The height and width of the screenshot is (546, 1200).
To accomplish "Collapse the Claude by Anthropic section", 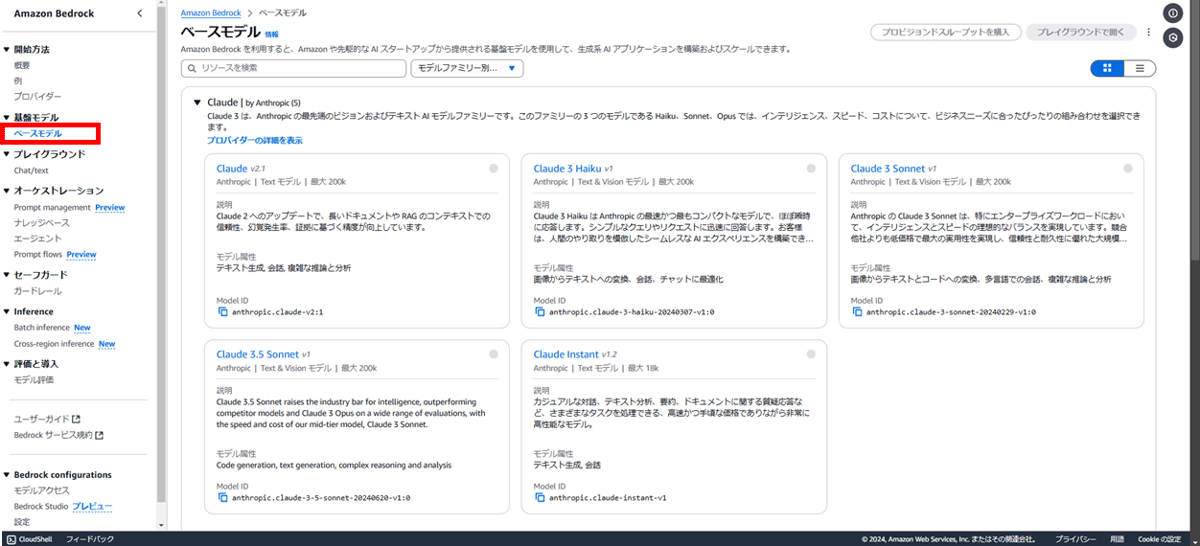I will click(197, 102).
